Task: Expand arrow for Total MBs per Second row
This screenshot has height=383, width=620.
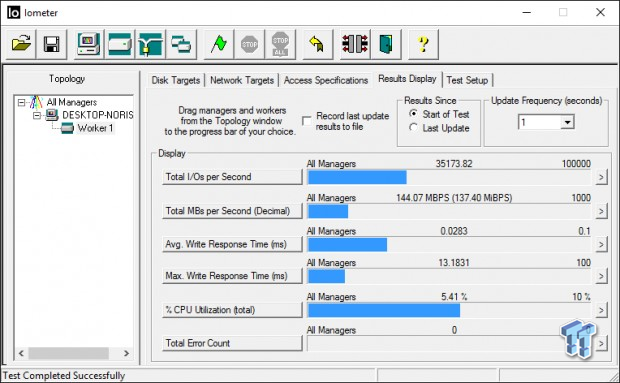Action: click(601, 211)
